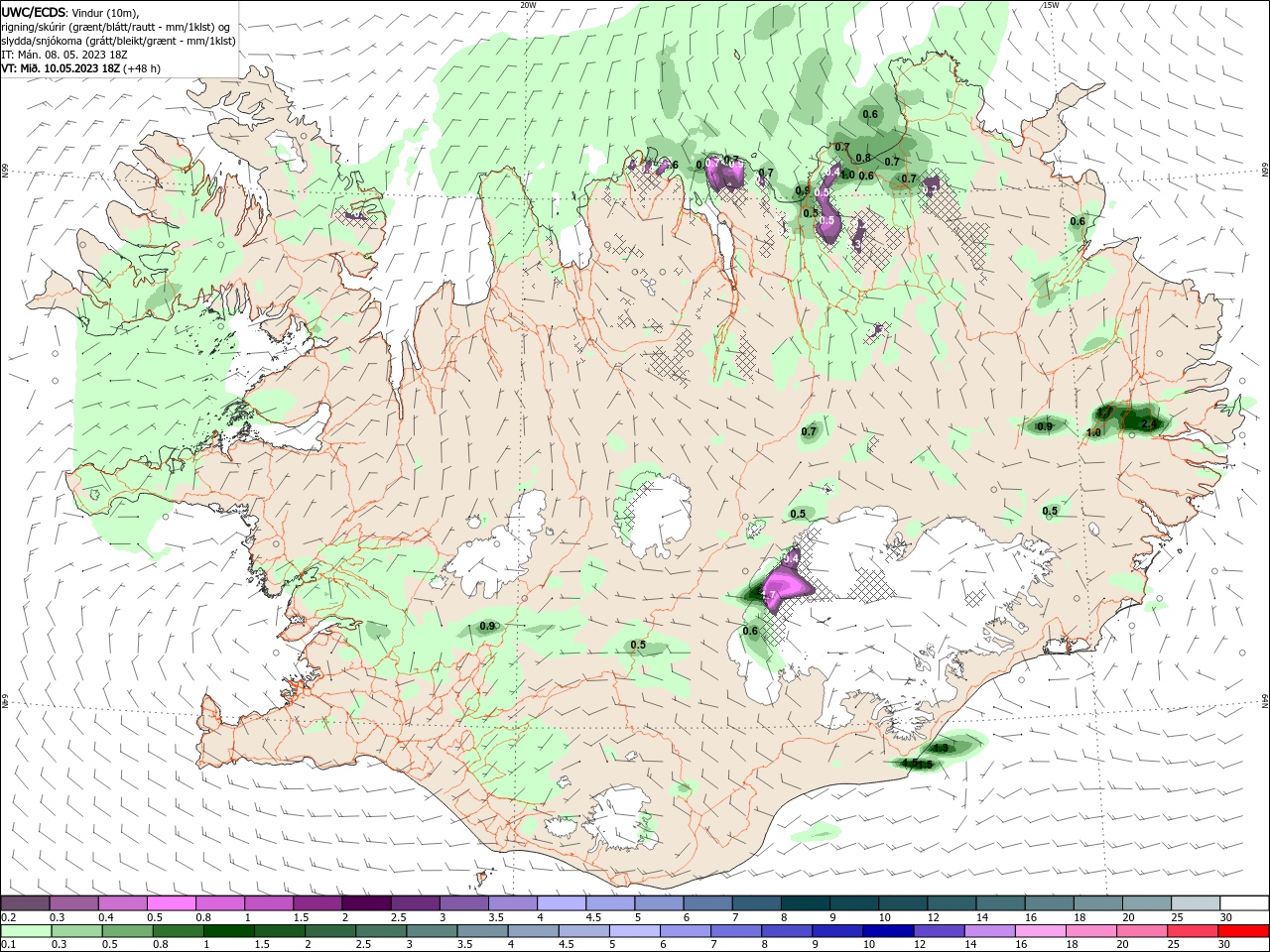Click the 'rigning/skúrir' rain legend description line
Image resolution: width=1270 pixels, height=952 pixels.
click(115, 27)
